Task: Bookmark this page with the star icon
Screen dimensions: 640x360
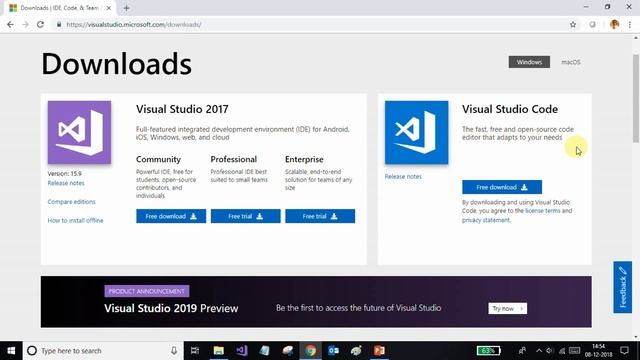Action: pos(573,24)
